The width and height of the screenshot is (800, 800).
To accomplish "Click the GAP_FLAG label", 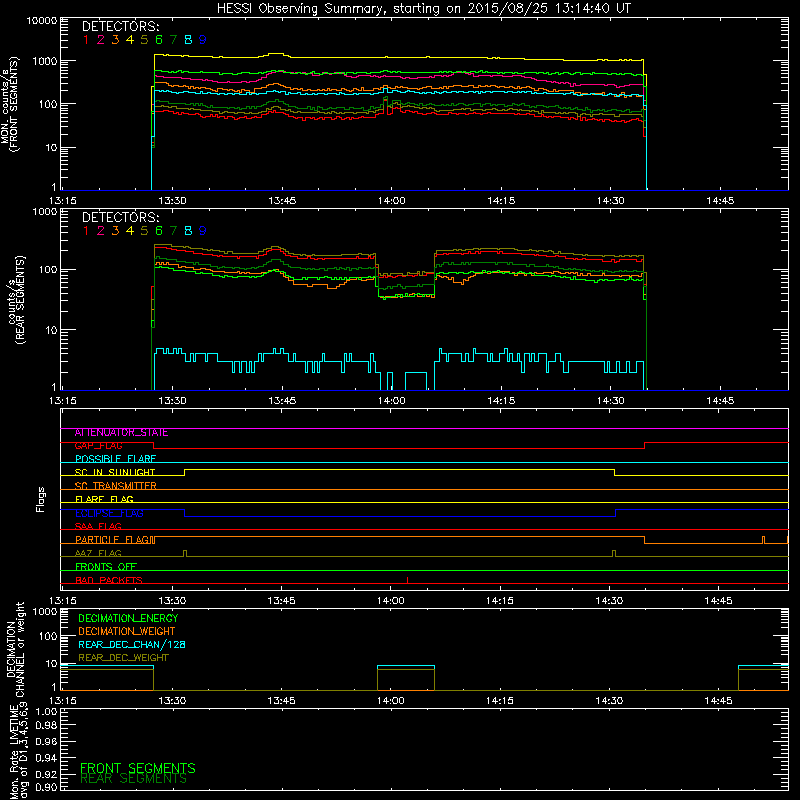I will [98, 446].
